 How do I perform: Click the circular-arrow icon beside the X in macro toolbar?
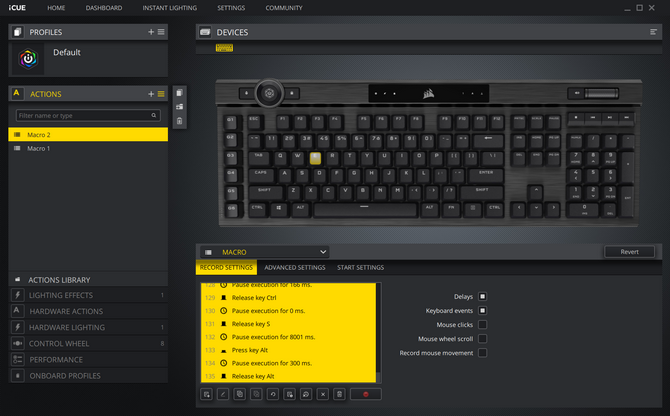click(306, 394)
